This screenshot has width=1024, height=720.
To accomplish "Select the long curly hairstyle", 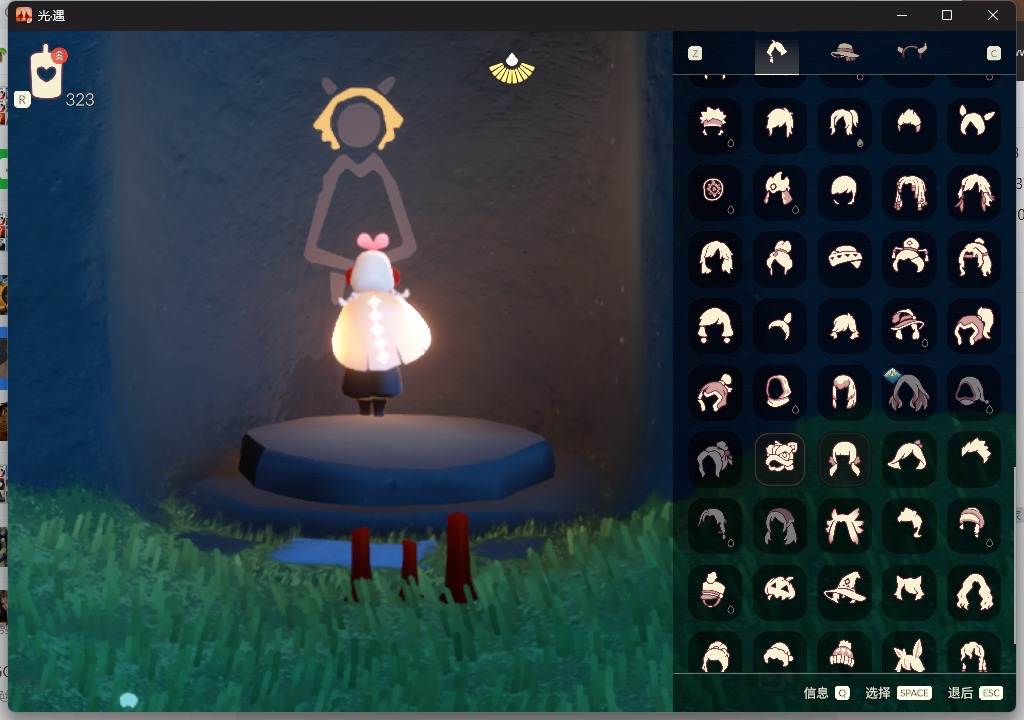I will coord(973,593).
